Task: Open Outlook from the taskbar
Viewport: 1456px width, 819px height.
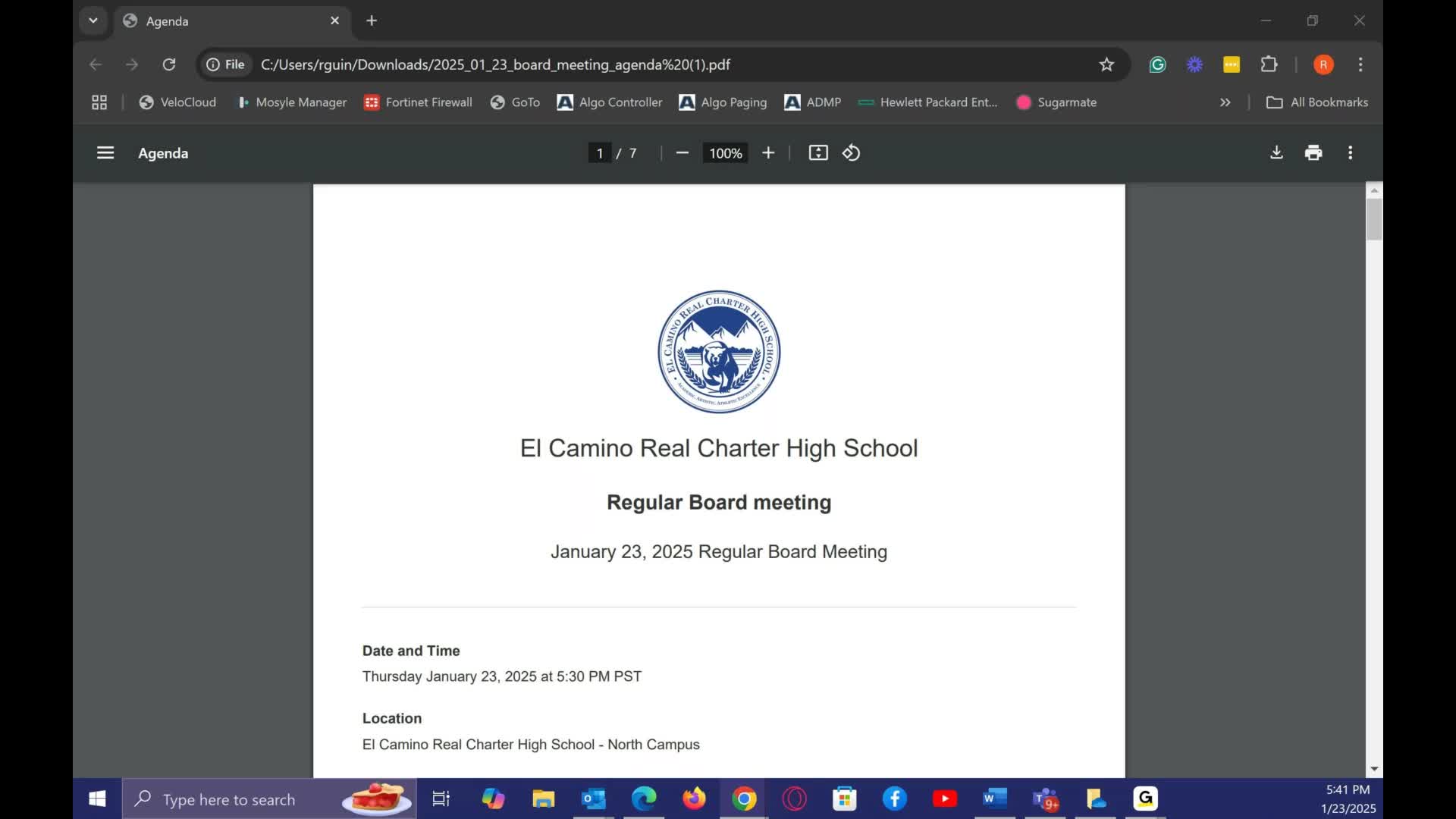Action: (x=593, y=799)
